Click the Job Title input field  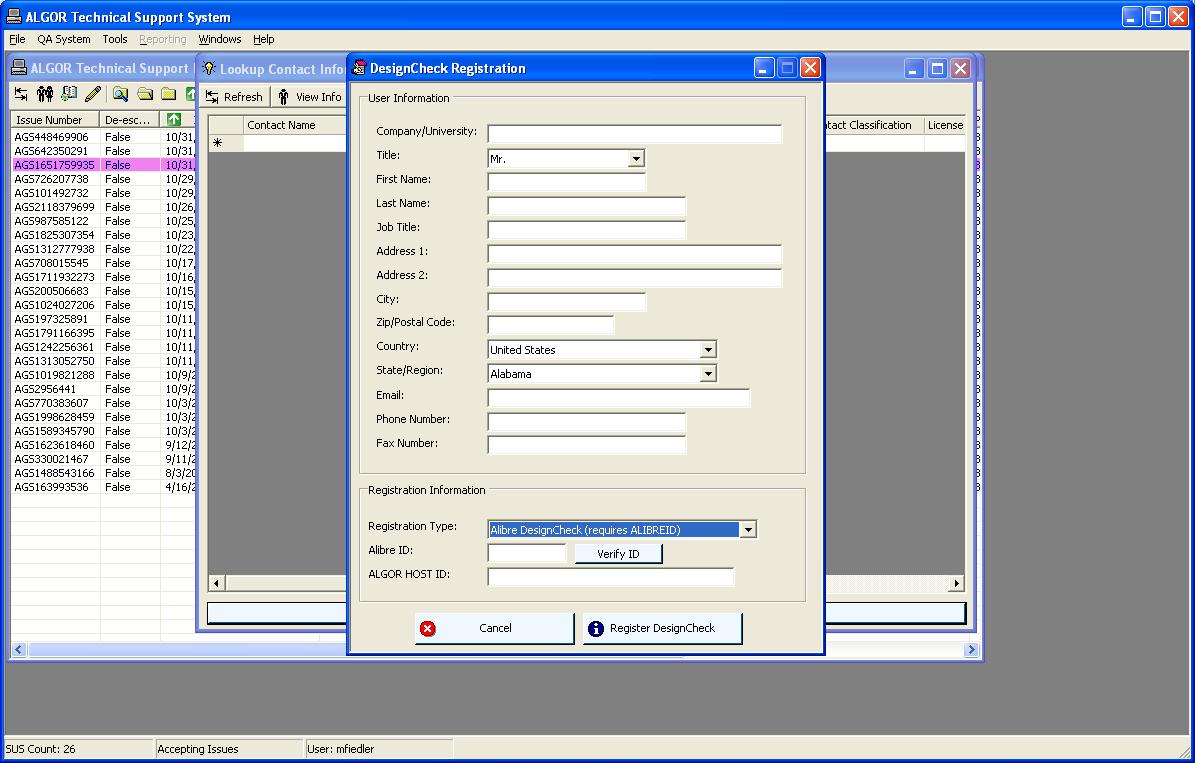pos(587,230)
